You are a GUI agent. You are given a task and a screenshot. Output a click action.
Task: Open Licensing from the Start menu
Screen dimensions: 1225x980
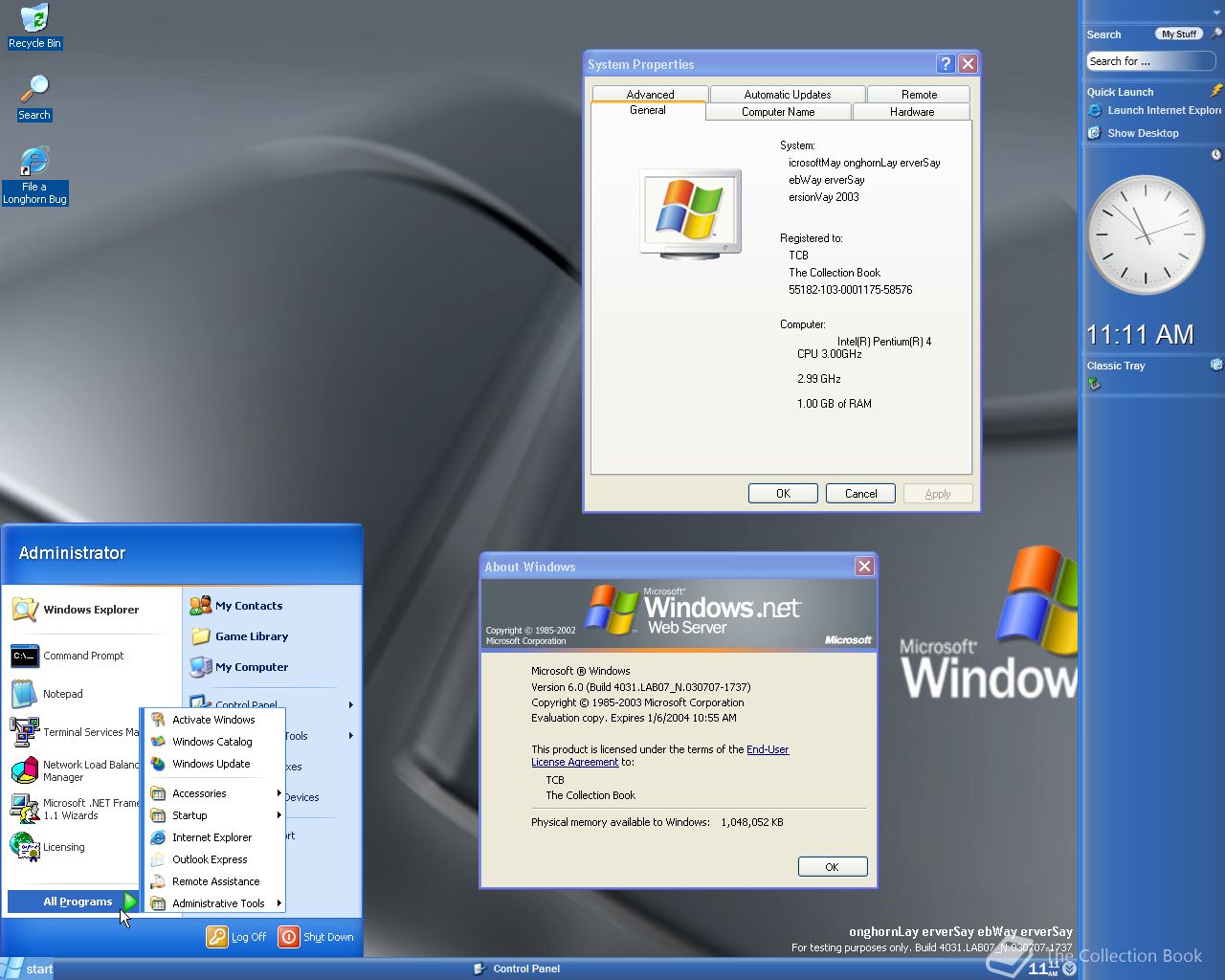tap(48, 847)
